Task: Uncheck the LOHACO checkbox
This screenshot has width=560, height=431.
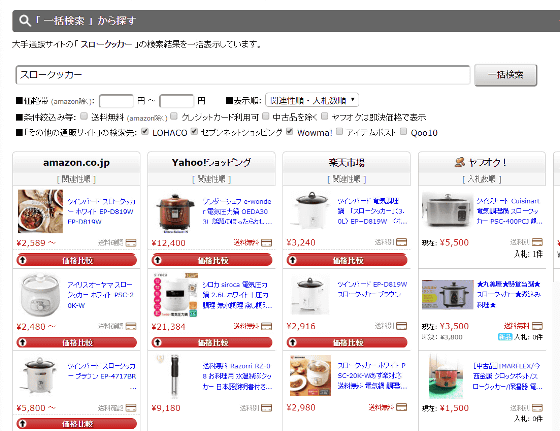Action: pyautogui.click(x=145, y=132)
